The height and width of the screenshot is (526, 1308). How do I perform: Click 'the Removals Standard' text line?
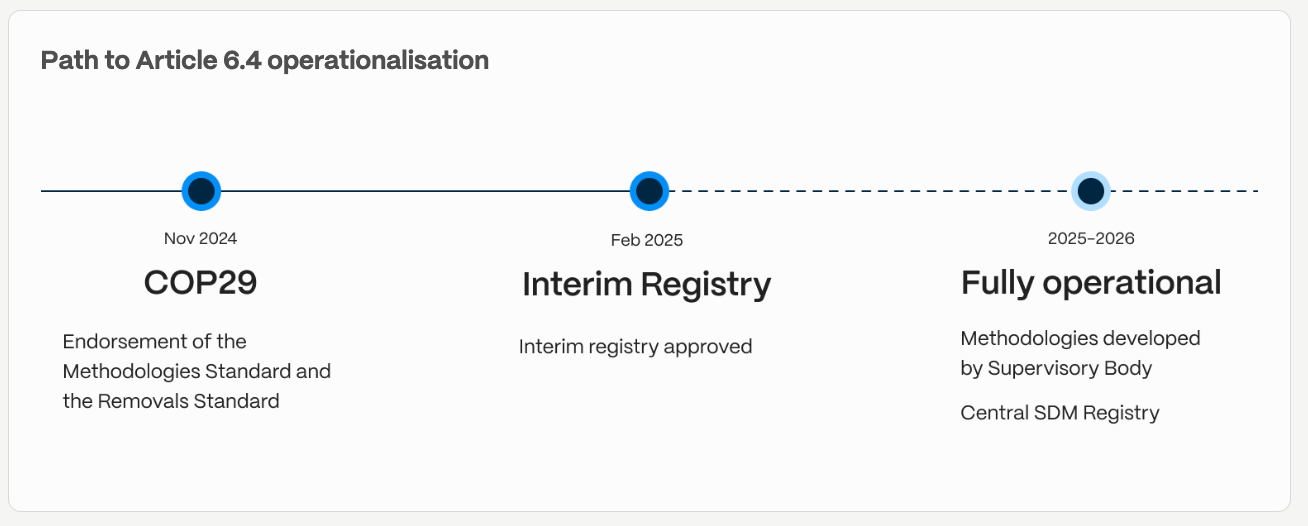(x=171, y=401)
